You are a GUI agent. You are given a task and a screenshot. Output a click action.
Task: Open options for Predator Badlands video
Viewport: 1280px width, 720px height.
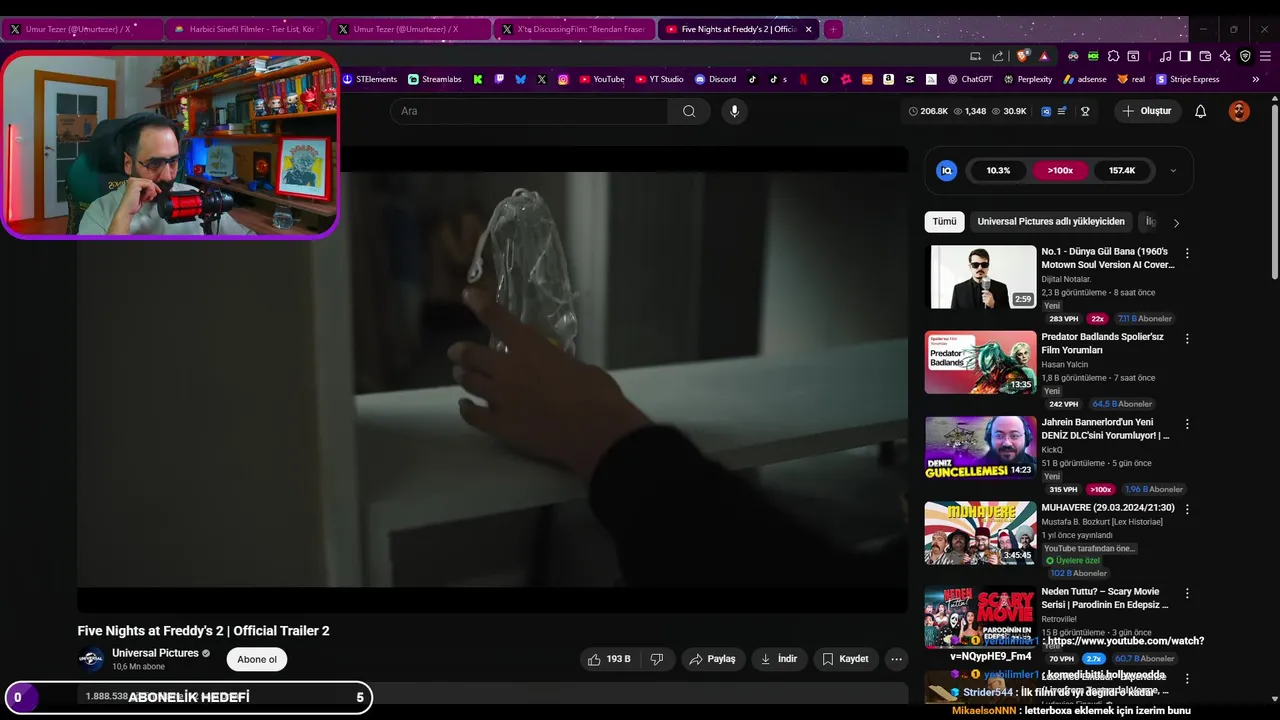1187,339
